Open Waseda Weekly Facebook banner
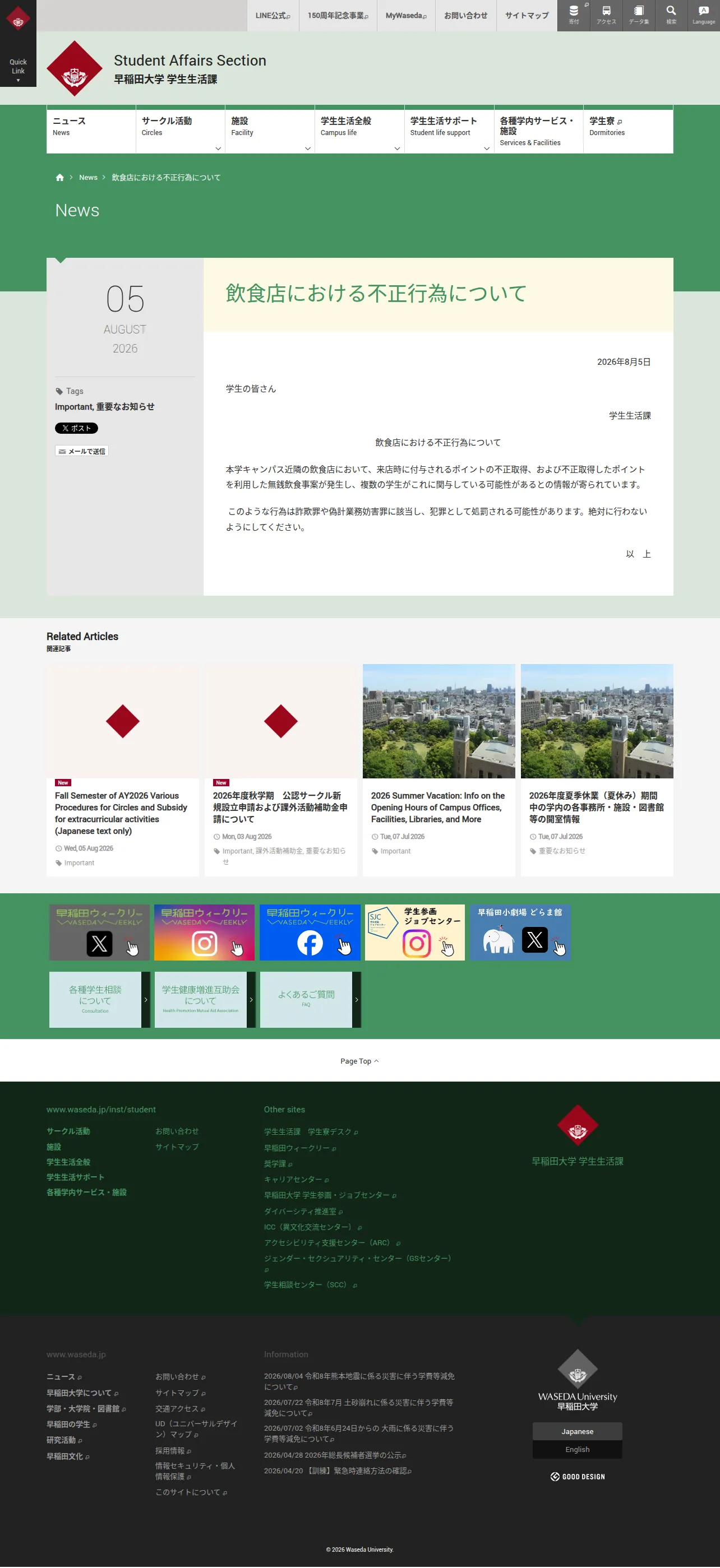Image resolution: width=720 pixels, height=1568 pixels. (310, 932)
